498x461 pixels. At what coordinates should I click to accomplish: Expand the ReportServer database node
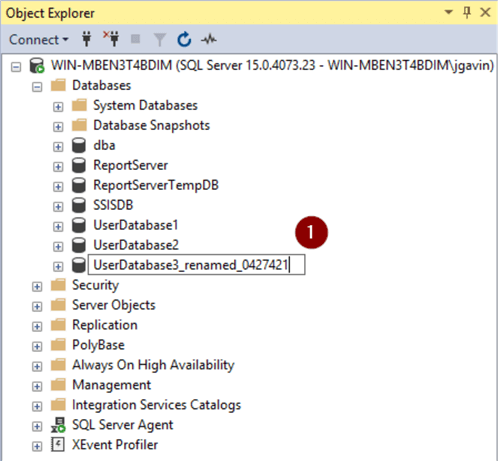(x=58, y=167)
